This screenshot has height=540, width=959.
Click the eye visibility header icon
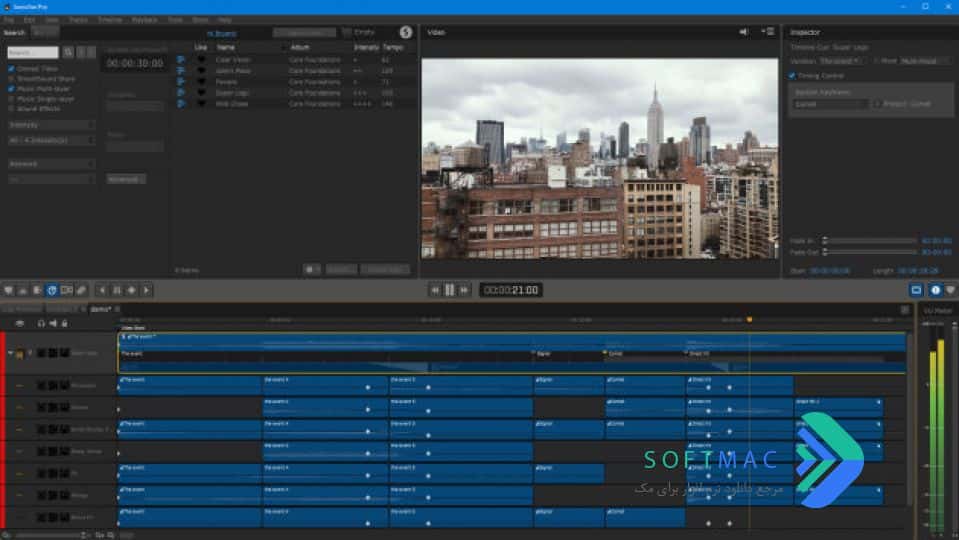tap(20, 324)
